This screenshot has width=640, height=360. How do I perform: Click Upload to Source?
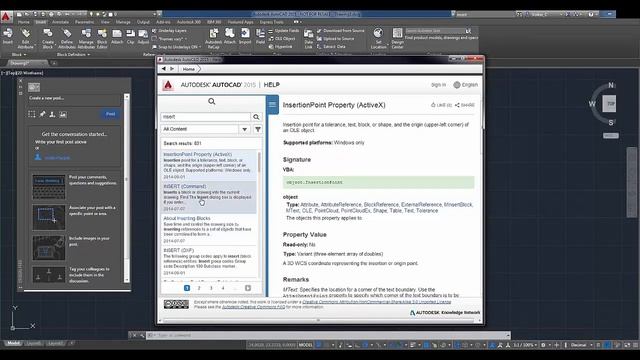(x=336, y=38)
